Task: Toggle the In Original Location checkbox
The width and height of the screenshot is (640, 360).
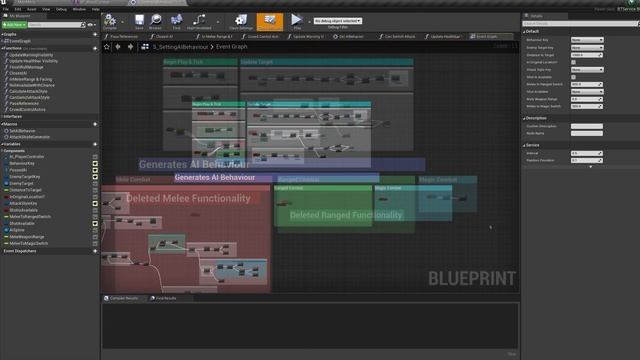Action: pyautogui.click(x=573, y=62)
